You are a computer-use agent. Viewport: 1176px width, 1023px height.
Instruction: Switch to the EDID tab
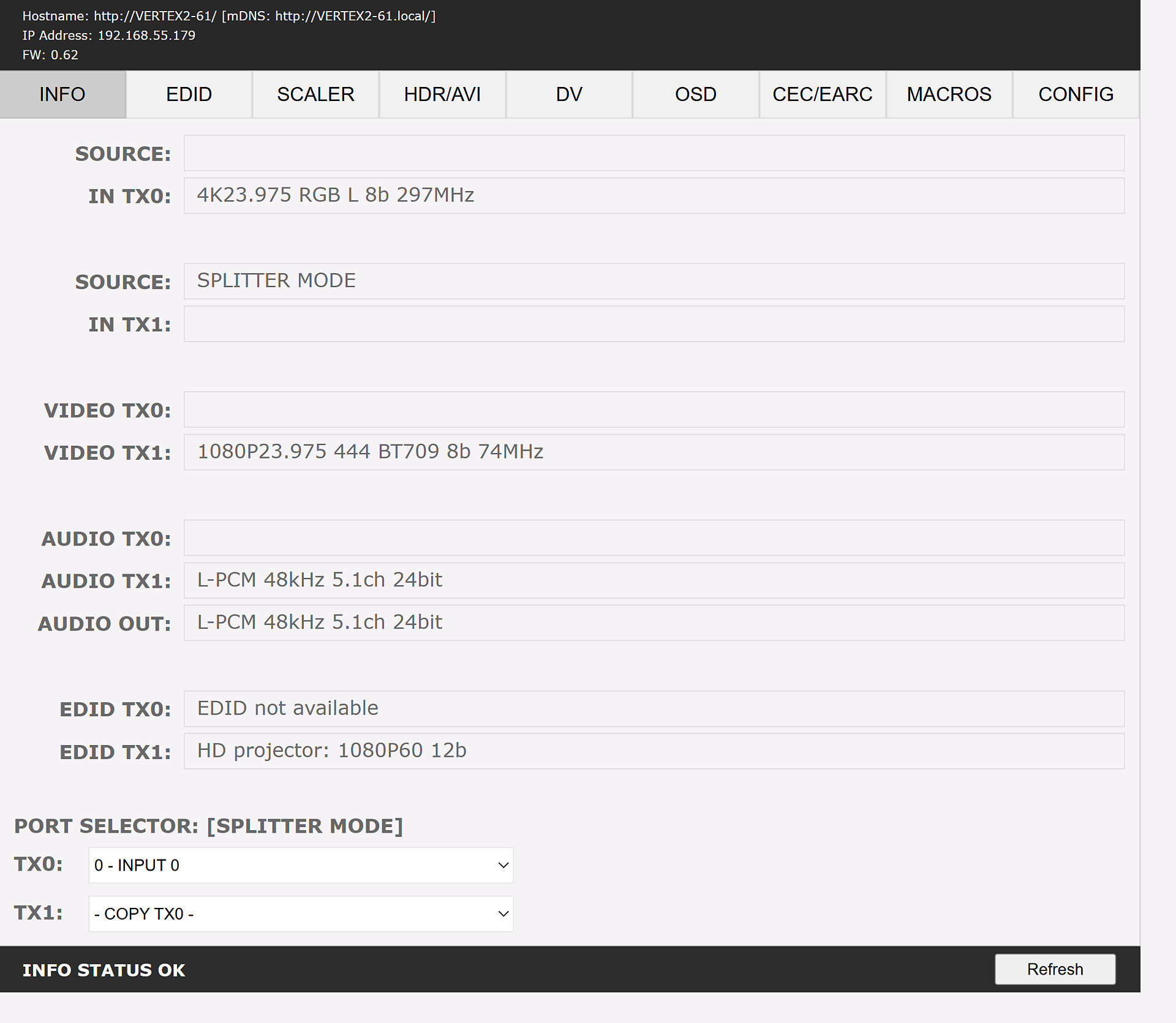tap(189, 94)
